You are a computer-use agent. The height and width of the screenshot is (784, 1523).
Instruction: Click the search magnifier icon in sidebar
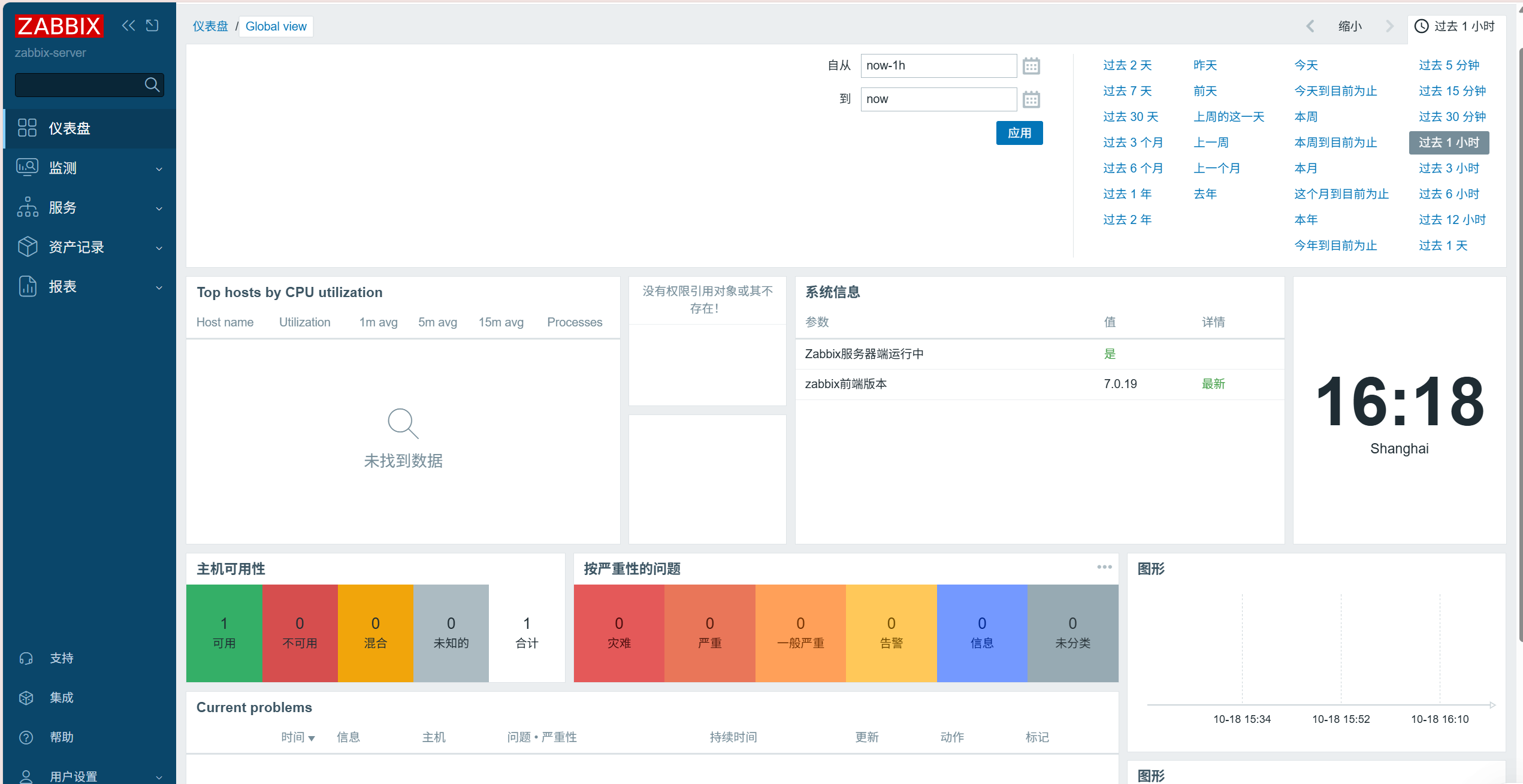click(152, 85)
